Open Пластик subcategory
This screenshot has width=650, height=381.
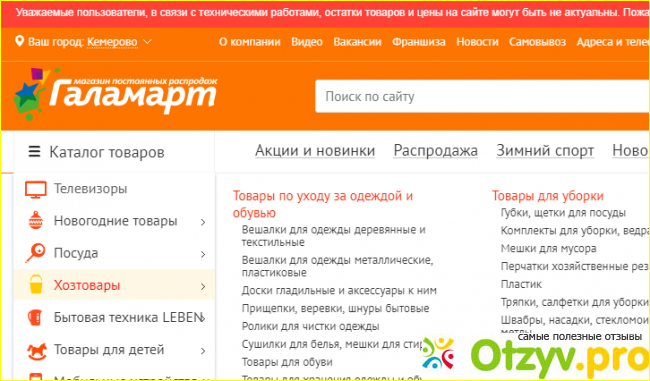coord(521,284)
